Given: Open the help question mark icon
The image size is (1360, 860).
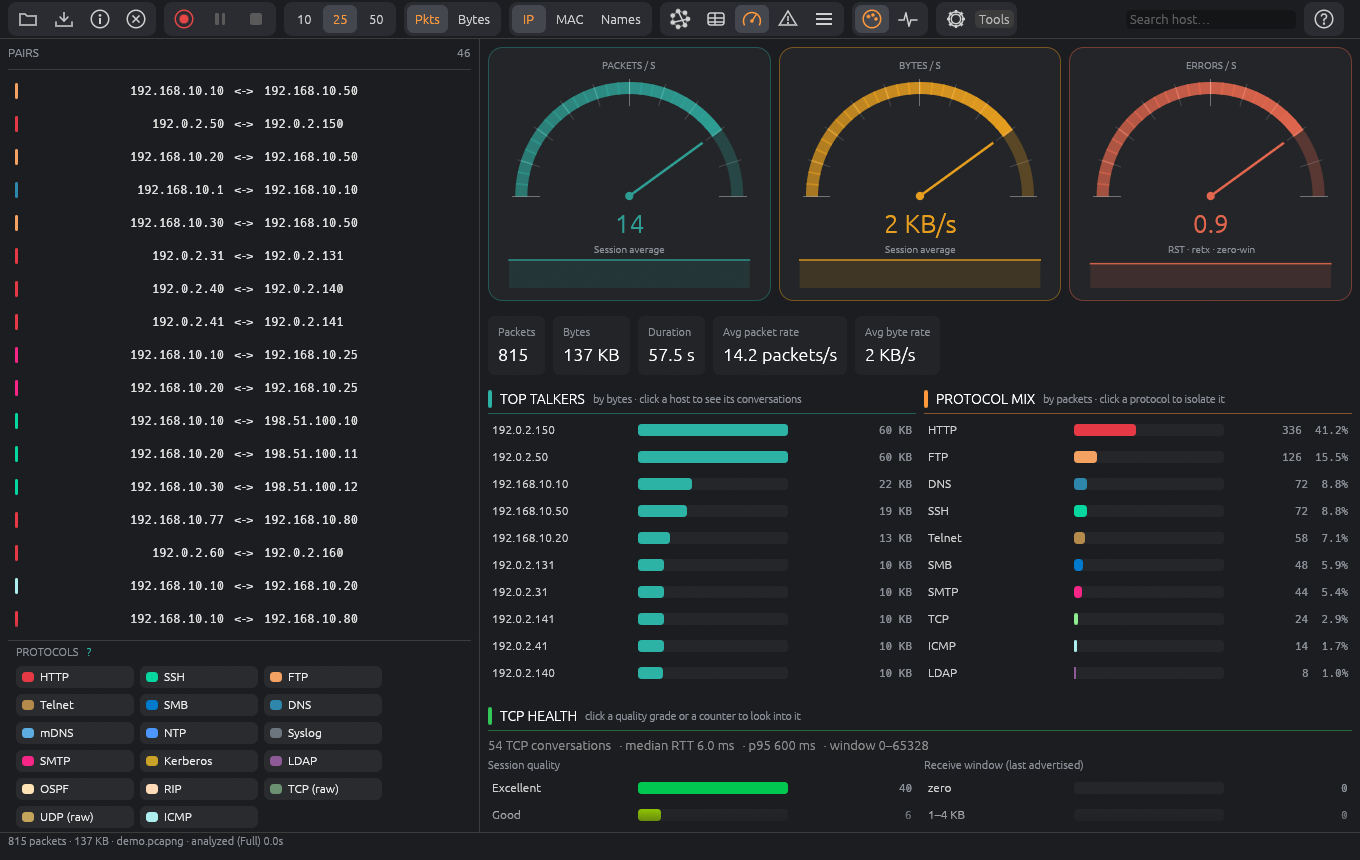Looking at the screenshot, I should pos(1324,19).
